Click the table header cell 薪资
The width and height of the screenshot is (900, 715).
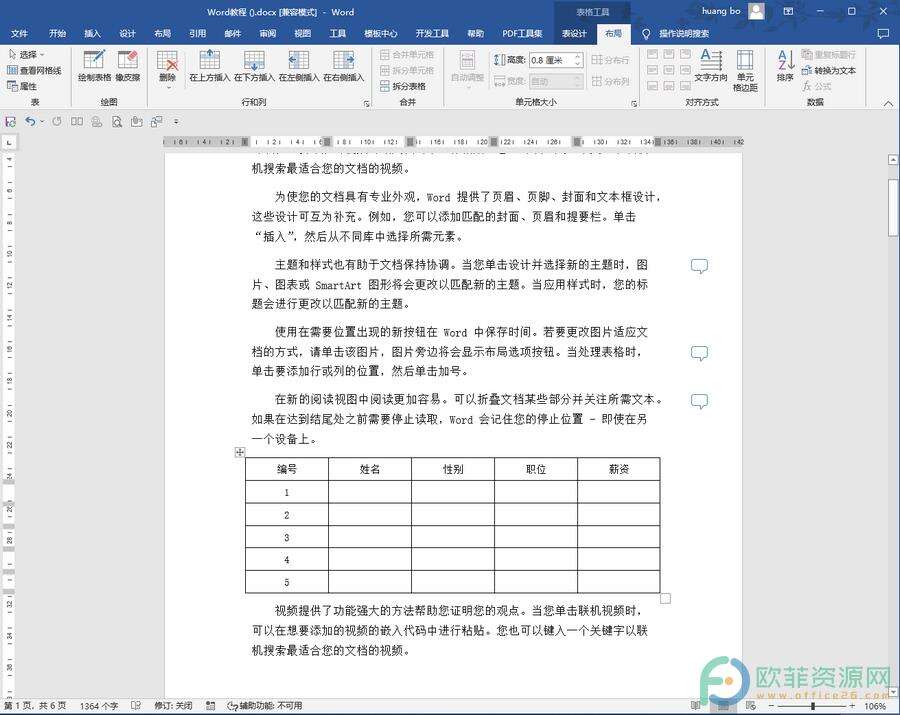click(x=619, y=469)
